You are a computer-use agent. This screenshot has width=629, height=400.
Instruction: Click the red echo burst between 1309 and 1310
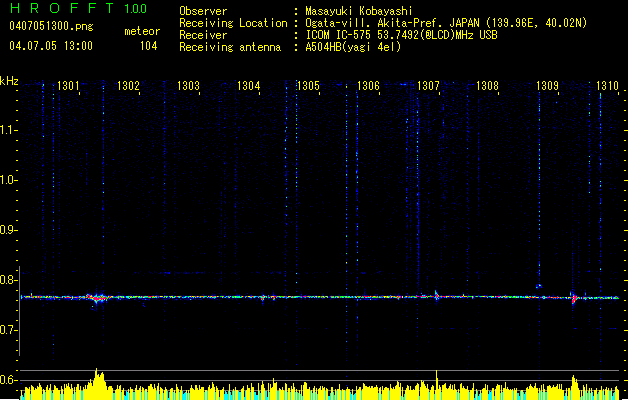click(574, 298)
